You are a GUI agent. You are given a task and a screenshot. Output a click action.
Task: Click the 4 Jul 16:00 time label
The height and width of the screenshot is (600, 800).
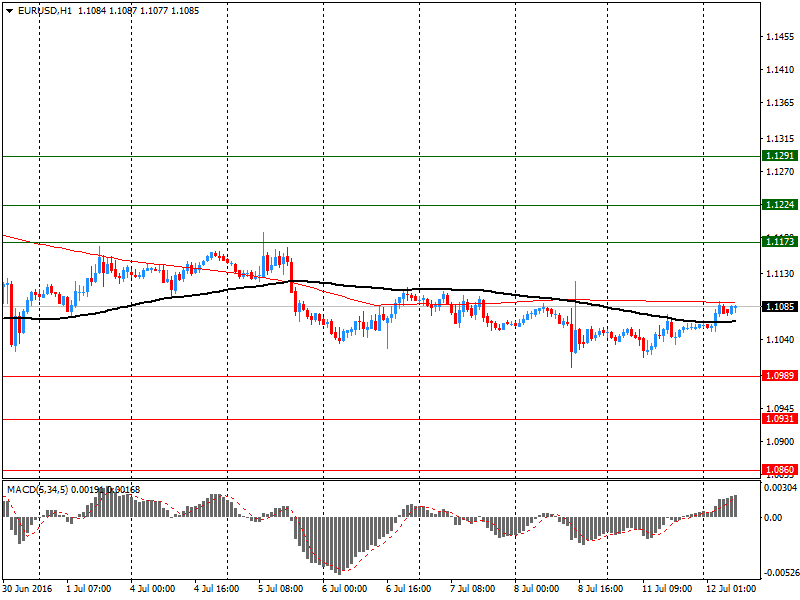coord(216,589)
